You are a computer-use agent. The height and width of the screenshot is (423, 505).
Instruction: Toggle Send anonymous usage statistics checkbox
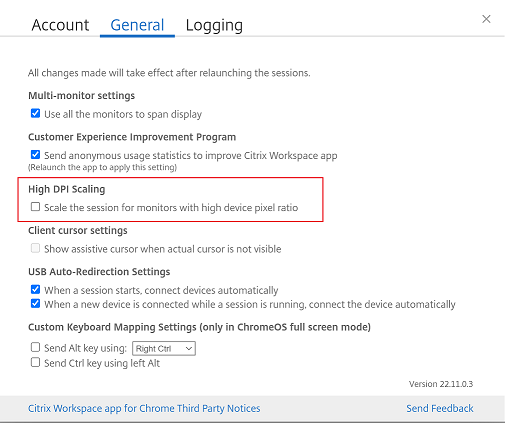[x=35, y=155]
